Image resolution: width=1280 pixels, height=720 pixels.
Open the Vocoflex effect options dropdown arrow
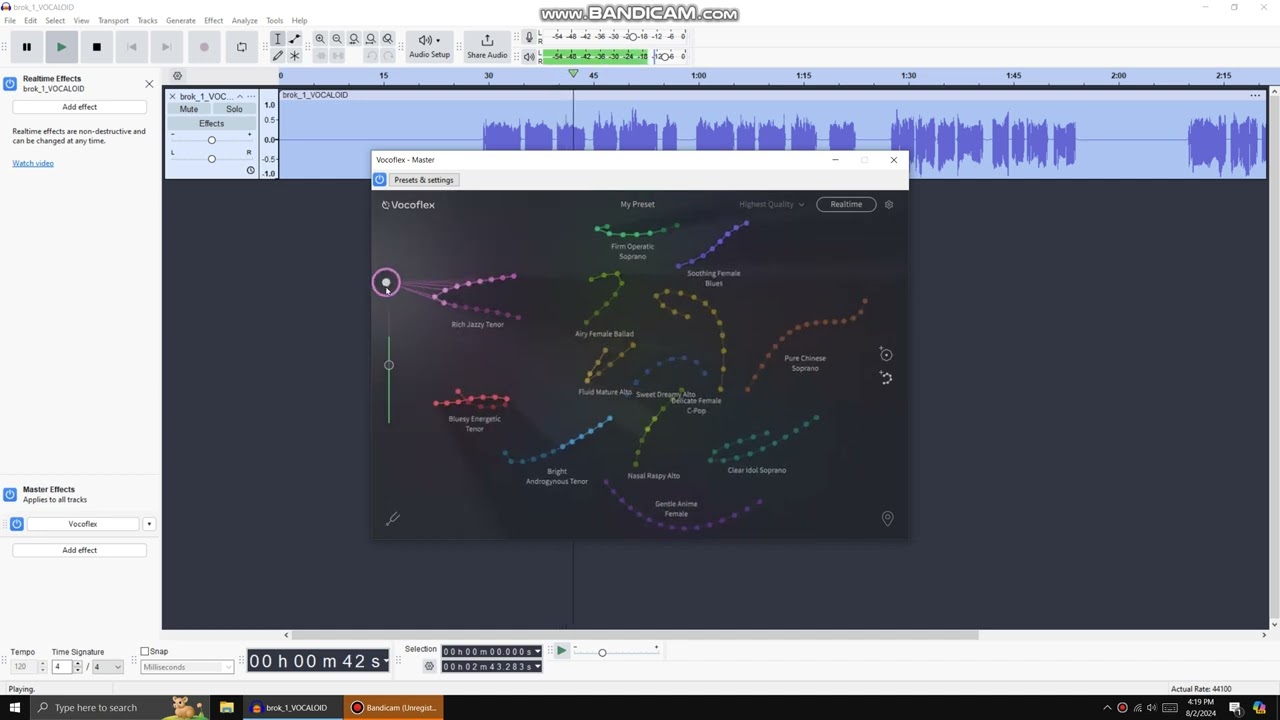pos(149,524)
